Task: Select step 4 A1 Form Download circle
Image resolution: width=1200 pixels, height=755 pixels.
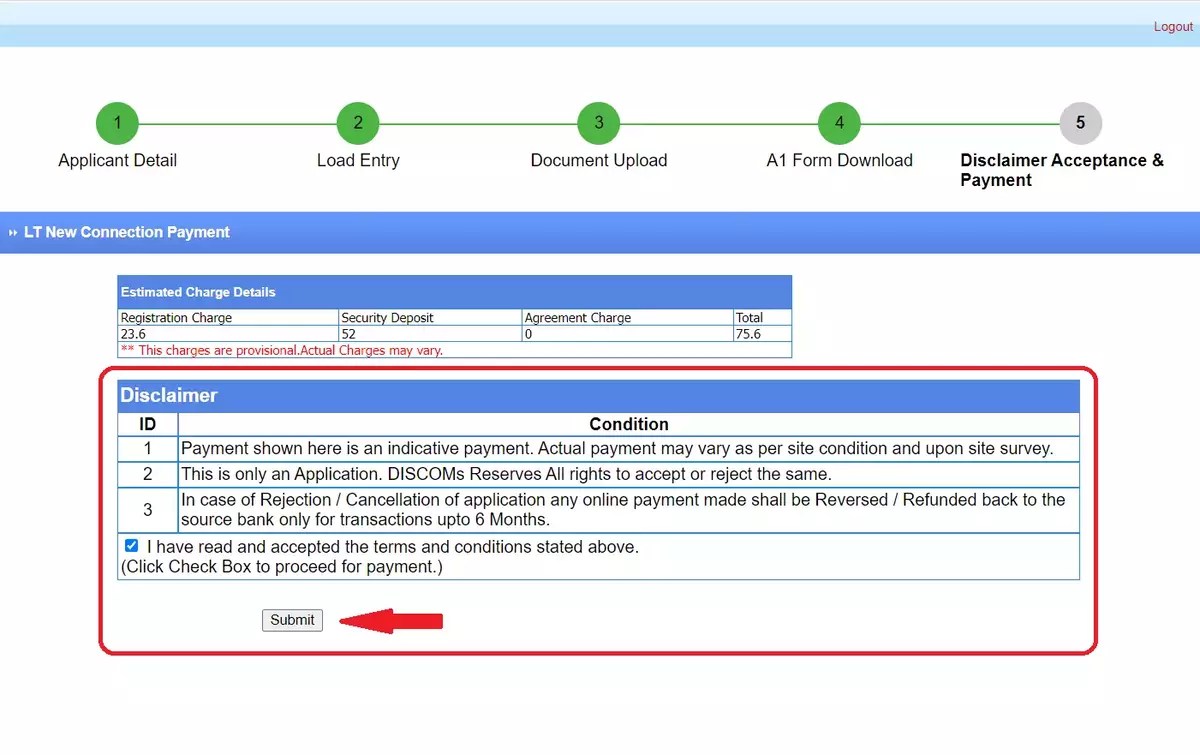Action: pyautogui.click(x=839, y=122)
